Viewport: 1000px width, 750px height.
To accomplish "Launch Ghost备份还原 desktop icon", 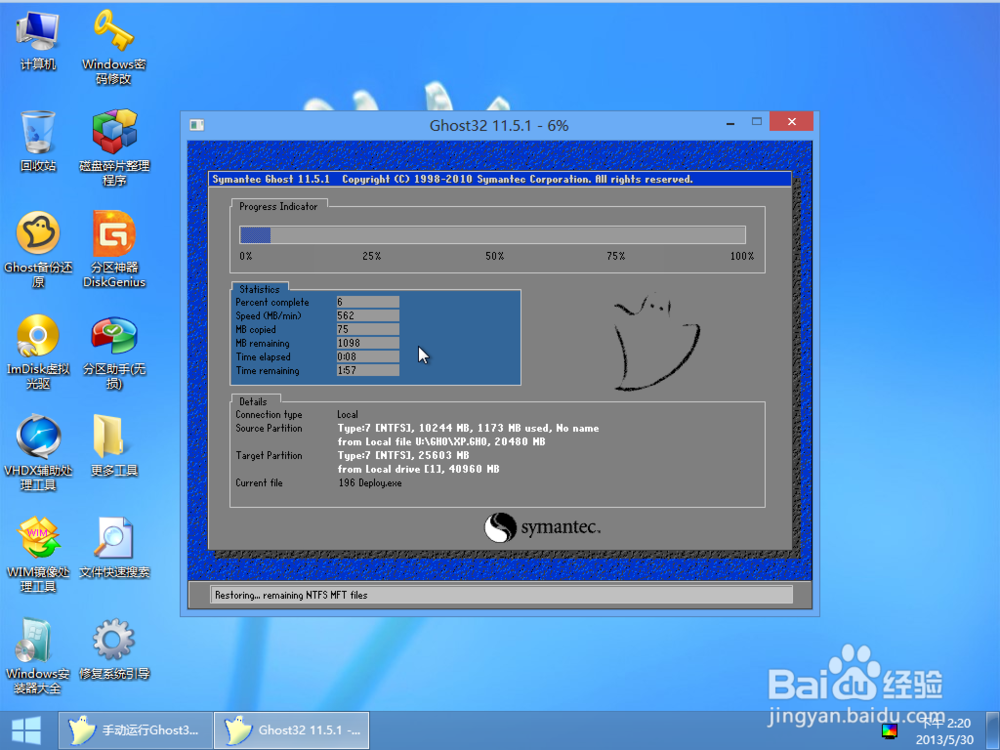I will tap(38, 249).
